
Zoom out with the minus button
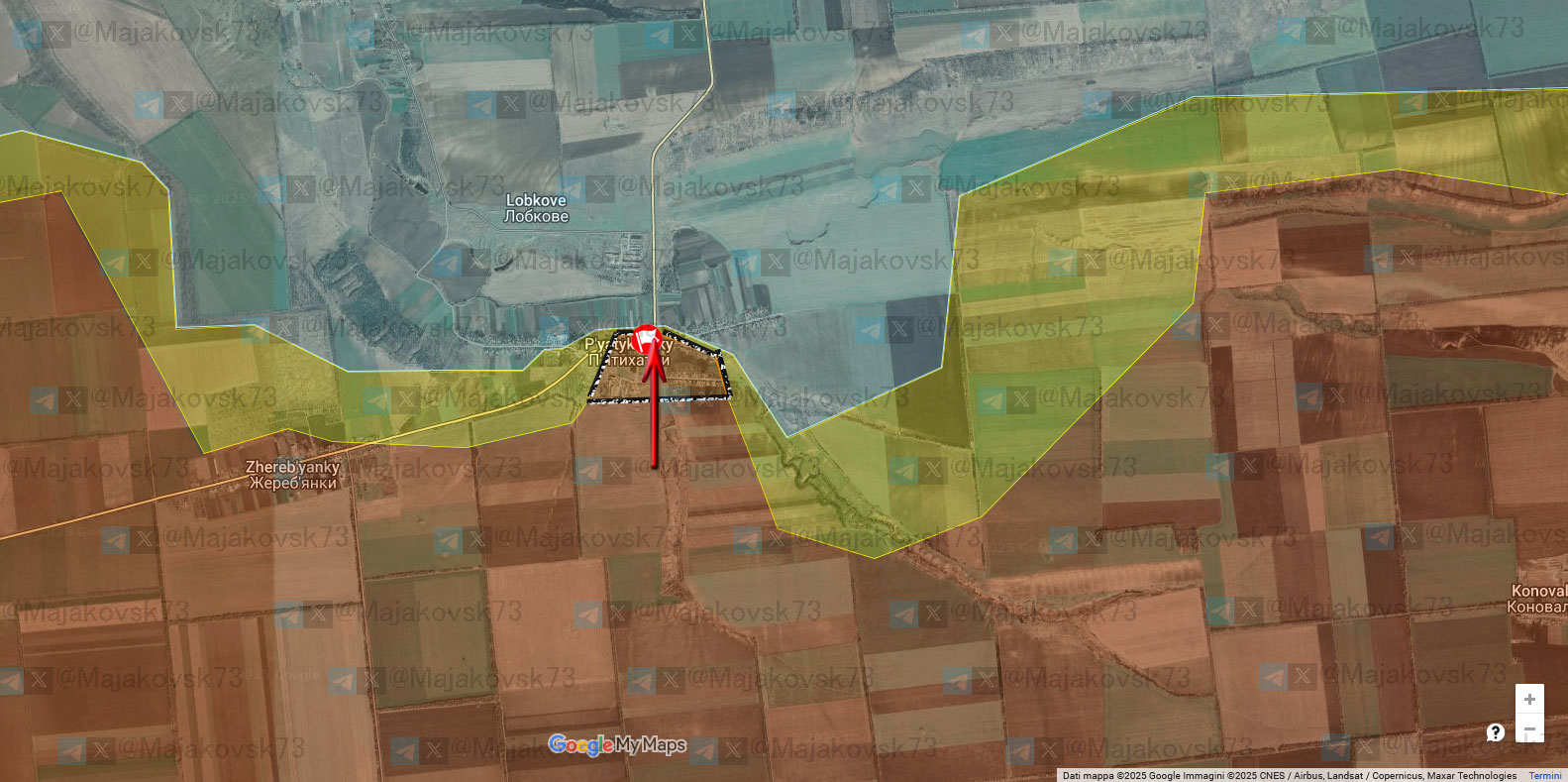pyautogui.click(x=1529, y=729)
